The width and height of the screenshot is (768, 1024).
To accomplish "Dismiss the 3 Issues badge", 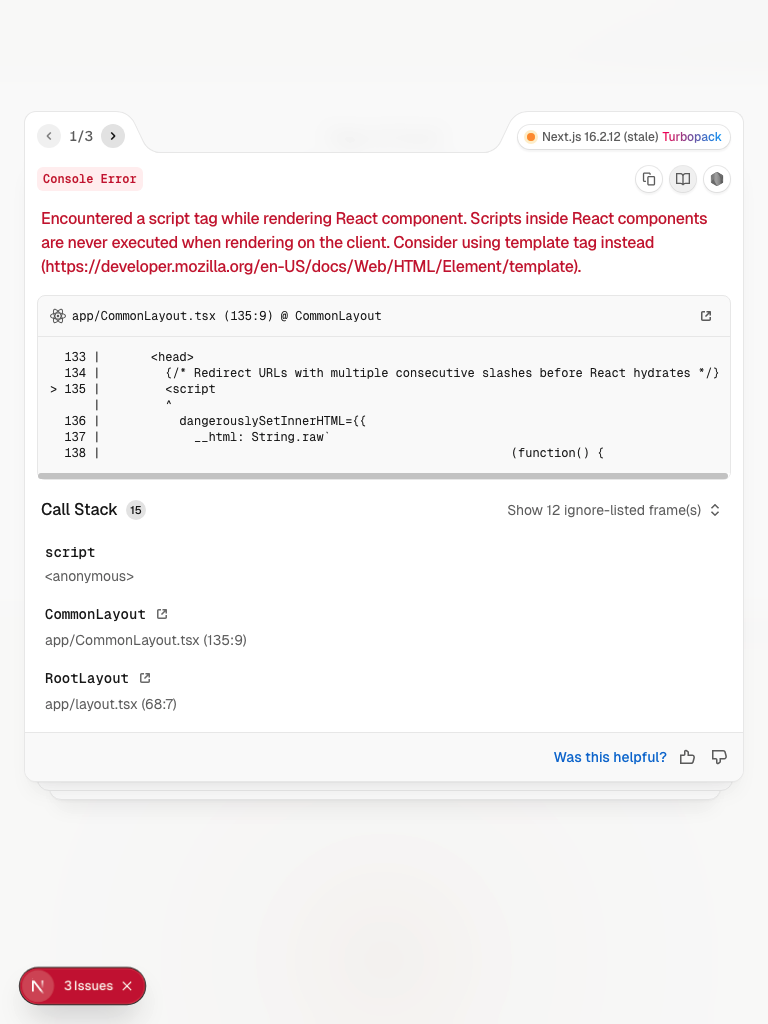I will coord(127,986).
